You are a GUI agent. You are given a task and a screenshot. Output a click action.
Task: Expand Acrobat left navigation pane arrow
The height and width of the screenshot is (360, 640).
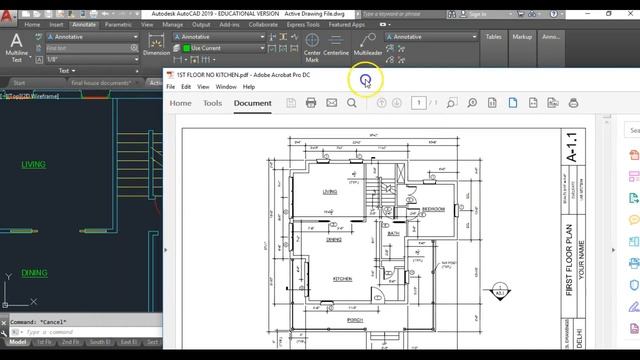pyautogui.click(x=165, y=250)
